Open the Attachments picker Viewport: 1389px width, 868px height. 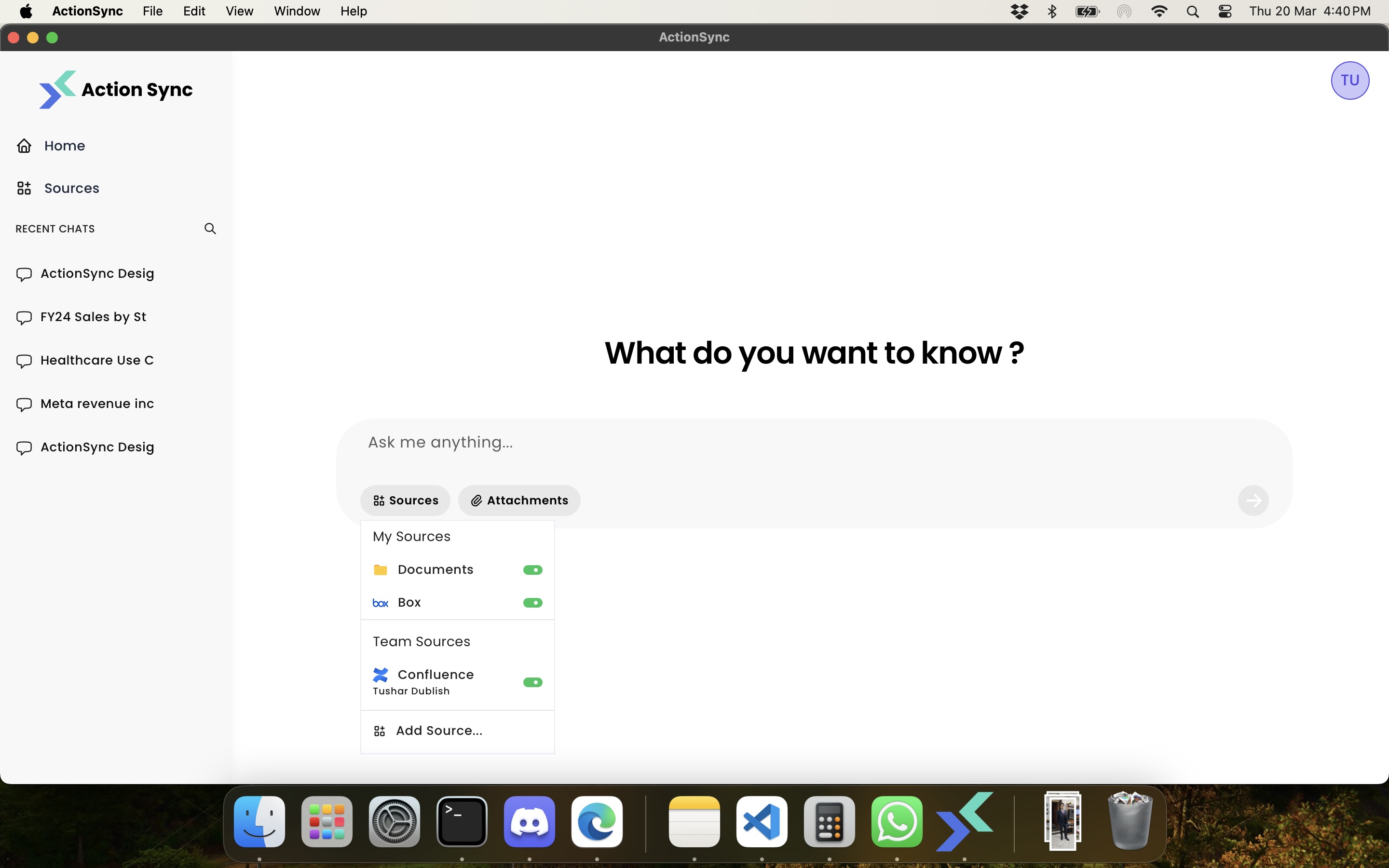[518, 500]
